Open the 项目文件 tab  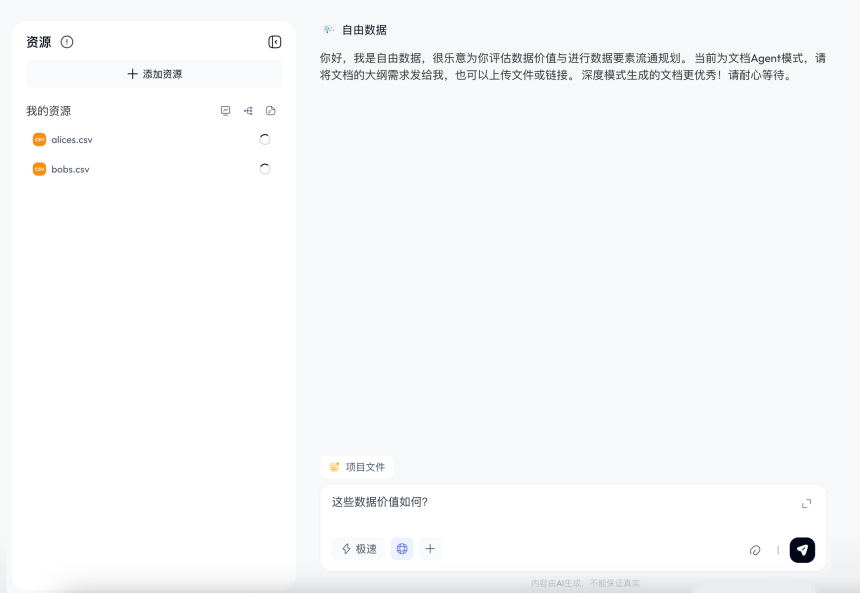(357, 467)
